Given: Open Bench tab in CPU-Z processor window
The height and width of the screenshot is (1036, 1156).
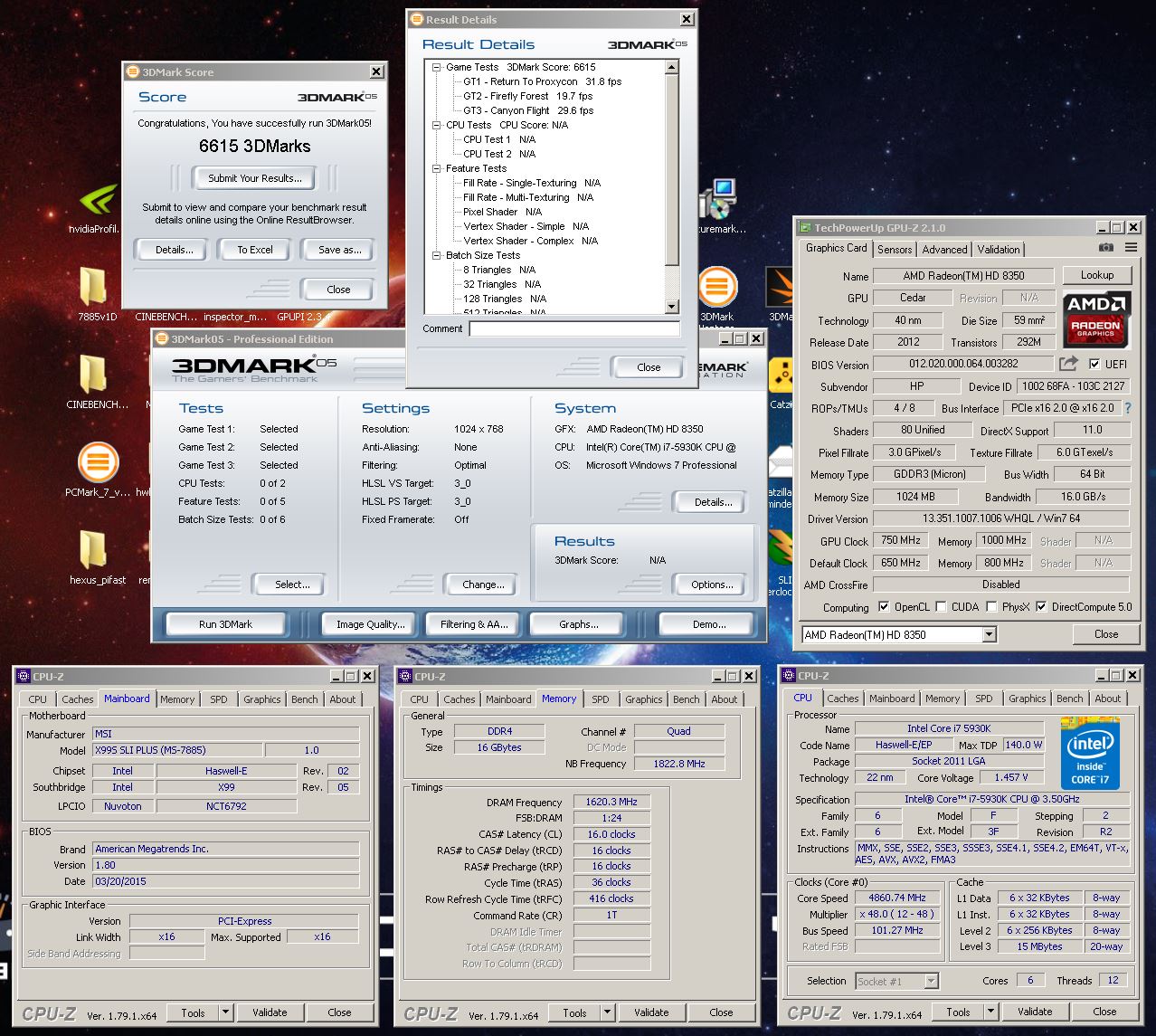Looking at the screenshot, I should [1070, 699].
